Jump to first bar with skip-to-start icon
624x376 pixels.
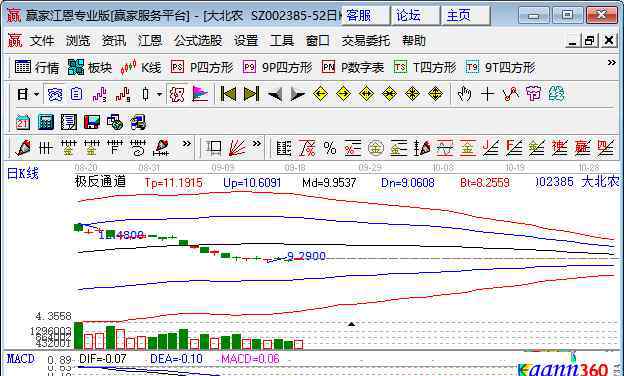[228, 94]
